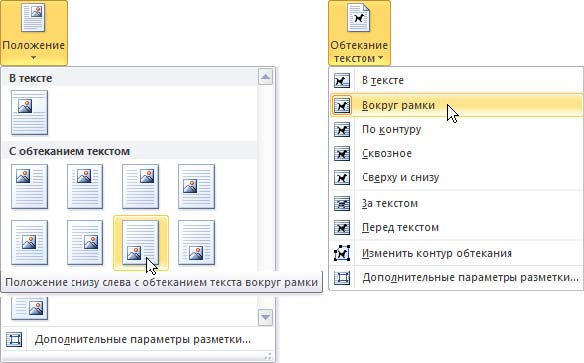Click the Сквозное wrap icon
The height and width of the screenshot is (363, 584).
tap(342, 153)
